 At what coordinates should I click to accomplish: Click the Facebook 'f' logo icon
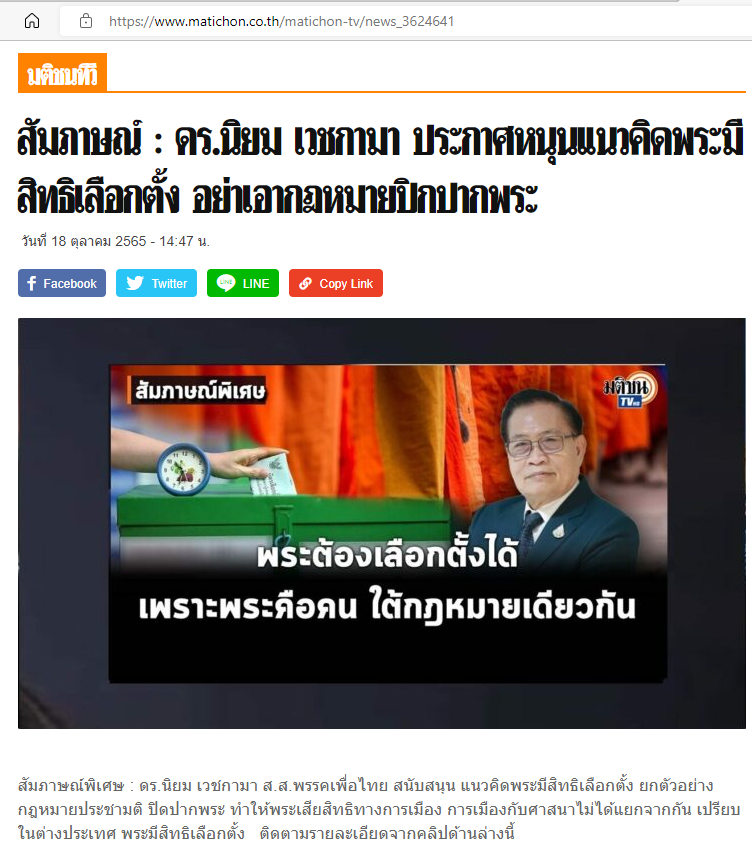[31, 283]
